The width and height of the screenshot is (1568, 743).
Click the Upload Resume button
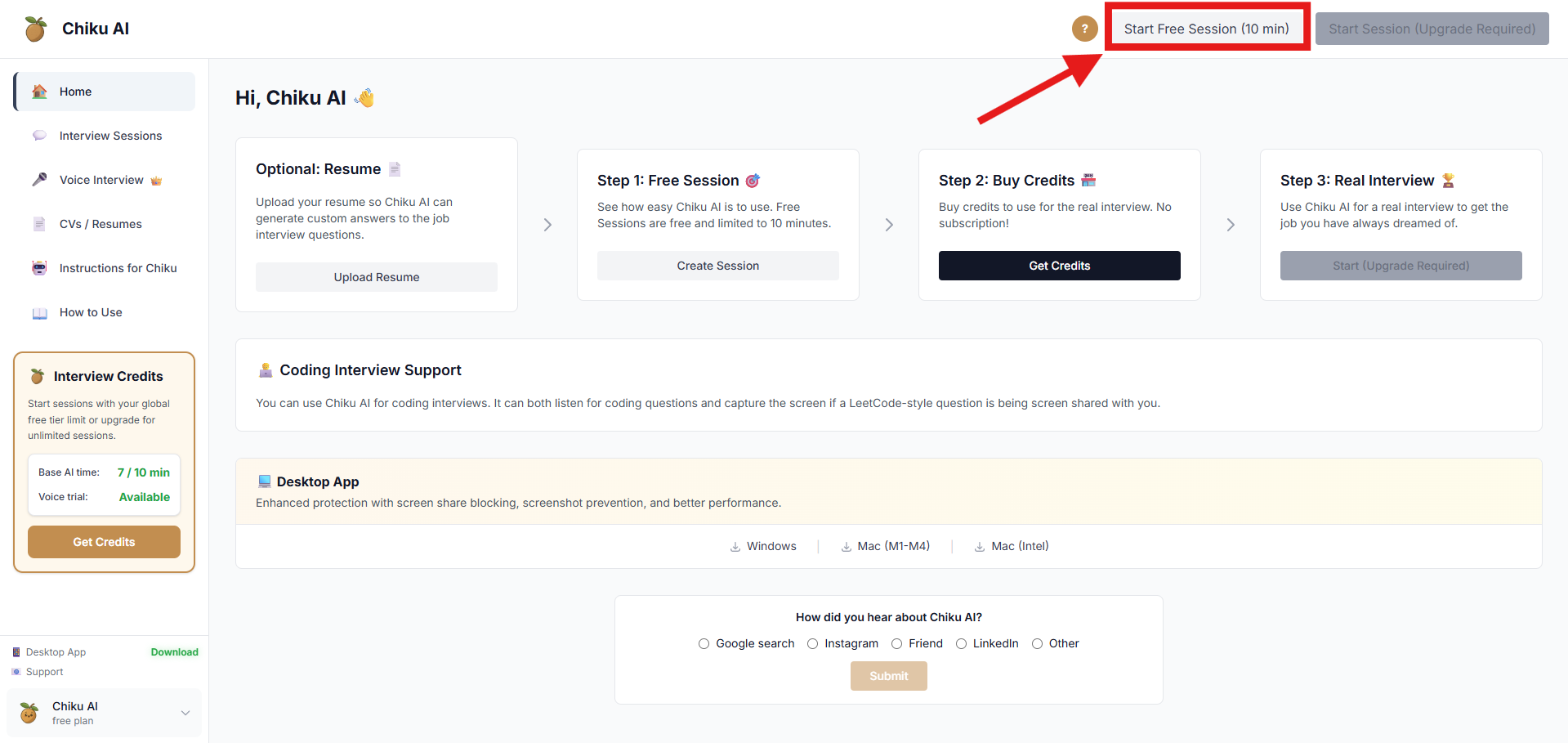(376, 276)
